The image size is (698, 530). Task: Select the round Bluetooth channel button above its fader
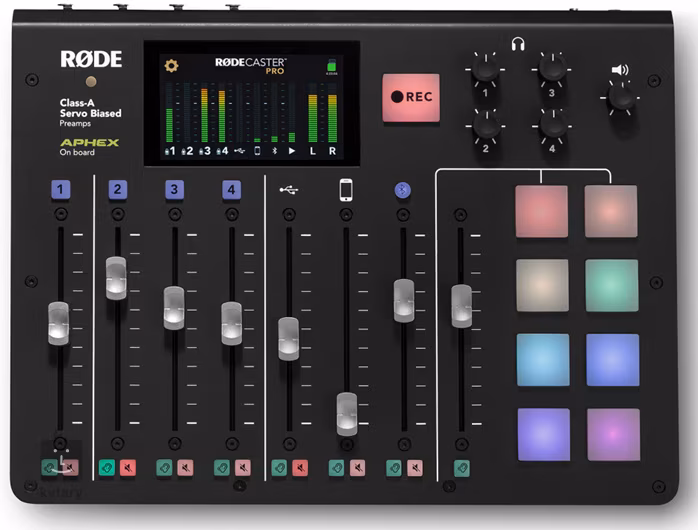[x=403, y=190]
